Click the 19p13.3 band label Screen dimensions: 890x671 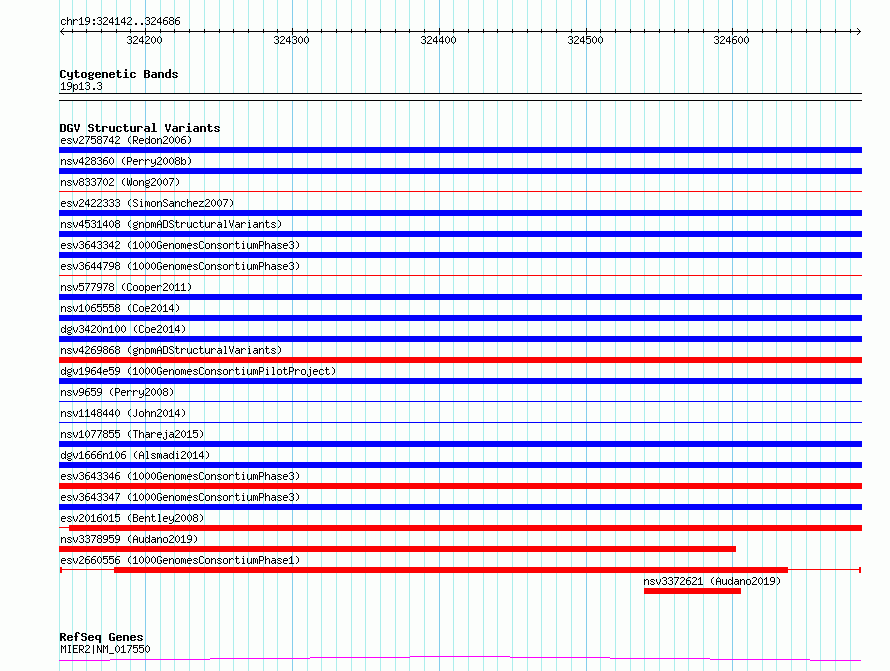[81, 86]
